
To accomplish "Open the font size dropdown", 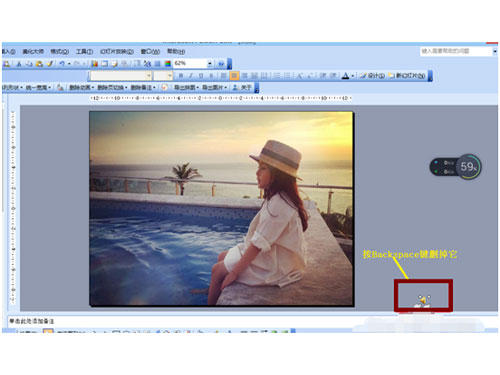I will [x=170, y=76].
